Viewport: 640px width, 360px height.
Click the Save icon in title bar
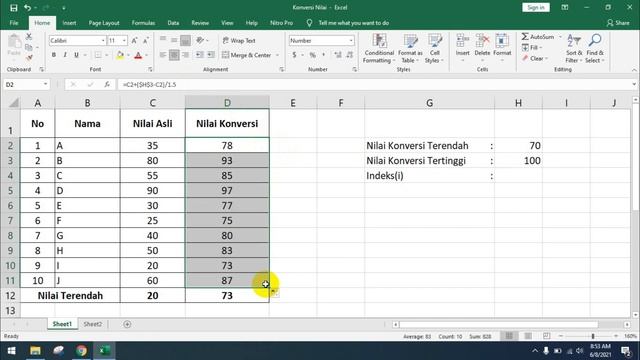pos(13,8)
